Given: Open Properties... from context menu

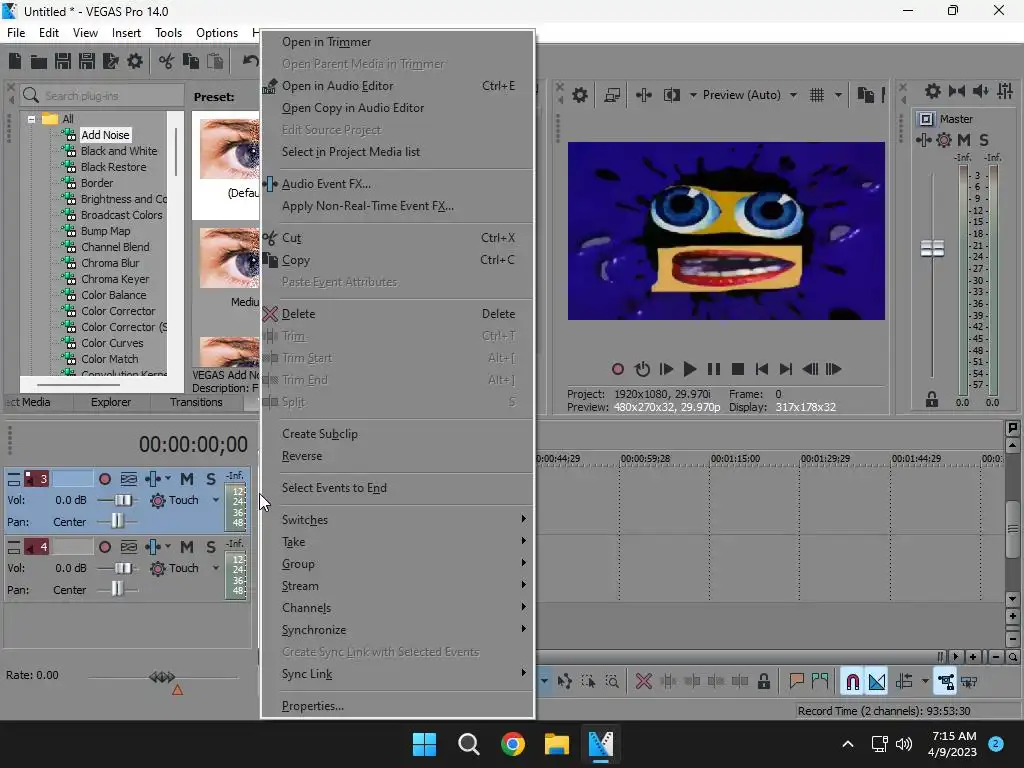Looking at the screenshot, I should point(397,706).
